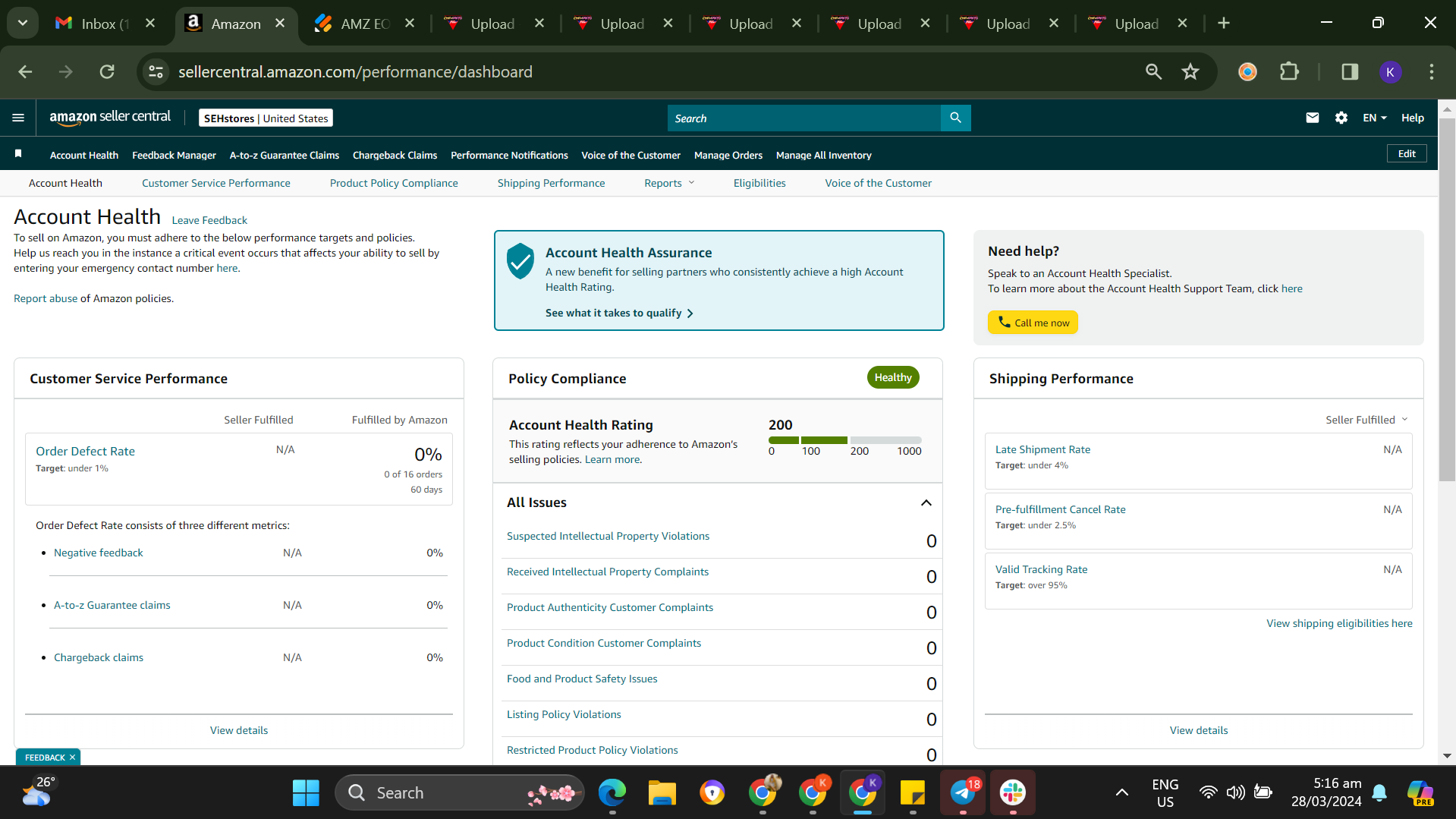Click the site information icon in address bar
The height and width of the screenshot is (819, 1456).
coord(156,72)
